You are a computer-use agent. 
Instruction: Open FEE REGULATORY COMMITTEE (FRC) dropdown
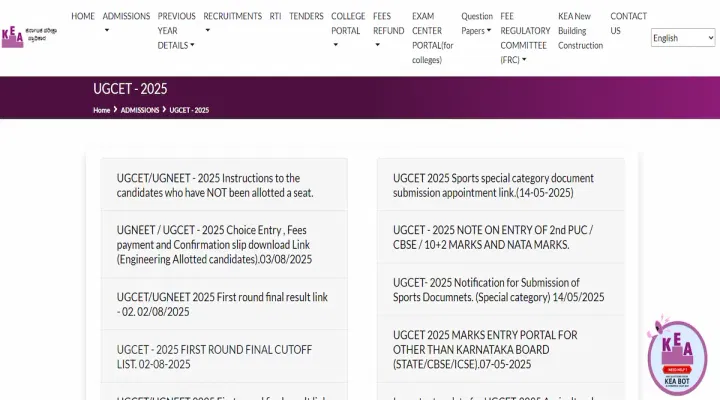pos(525,38)
